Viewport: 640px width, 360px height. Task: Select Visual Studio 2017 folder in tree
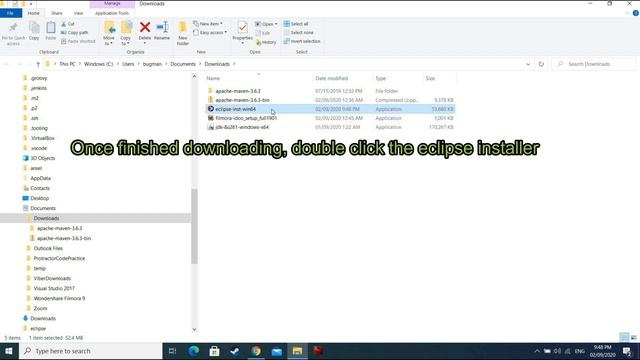[53, 288]
